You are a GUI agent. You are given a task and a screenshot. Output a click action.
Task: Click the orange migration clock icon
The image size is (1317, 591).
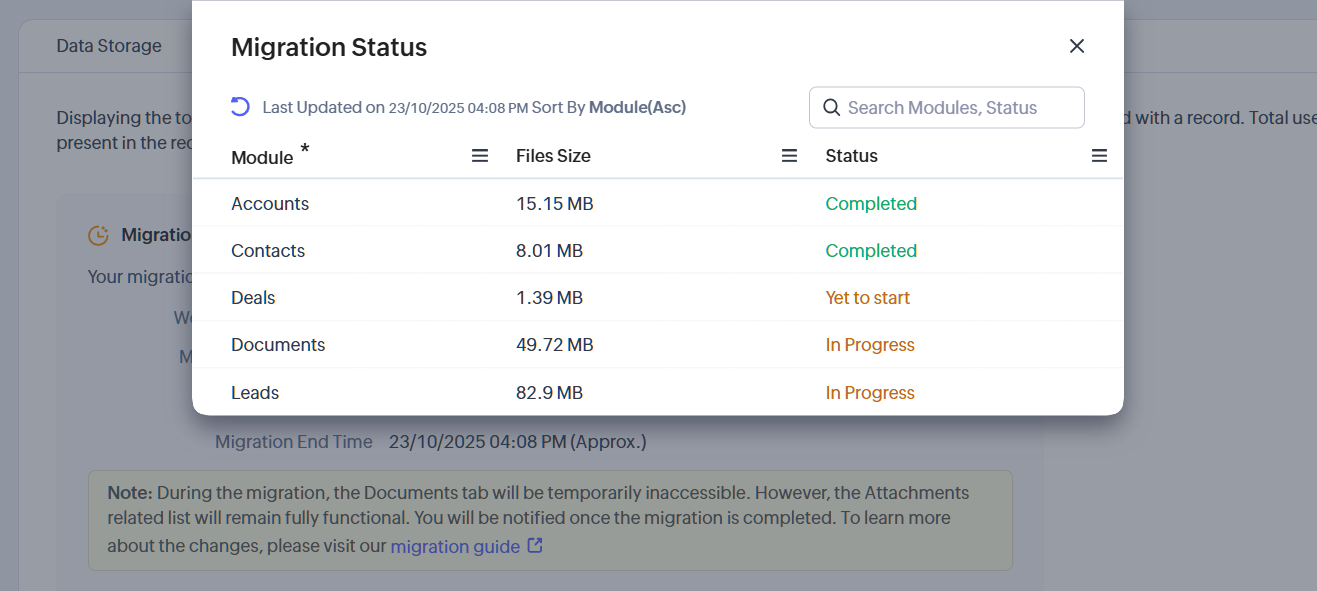pos(98,235)
